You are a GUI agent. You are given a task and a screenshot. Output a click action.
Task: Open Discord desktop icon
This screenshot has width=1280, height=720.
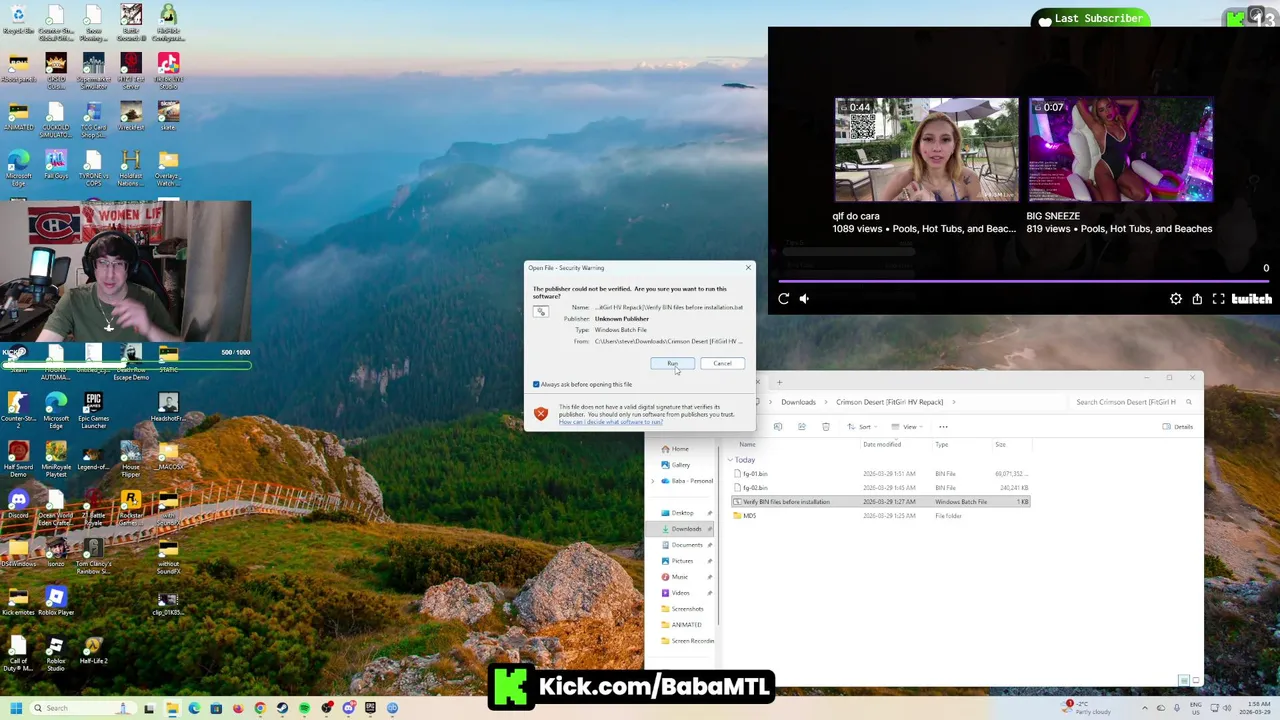pos(18,504)
